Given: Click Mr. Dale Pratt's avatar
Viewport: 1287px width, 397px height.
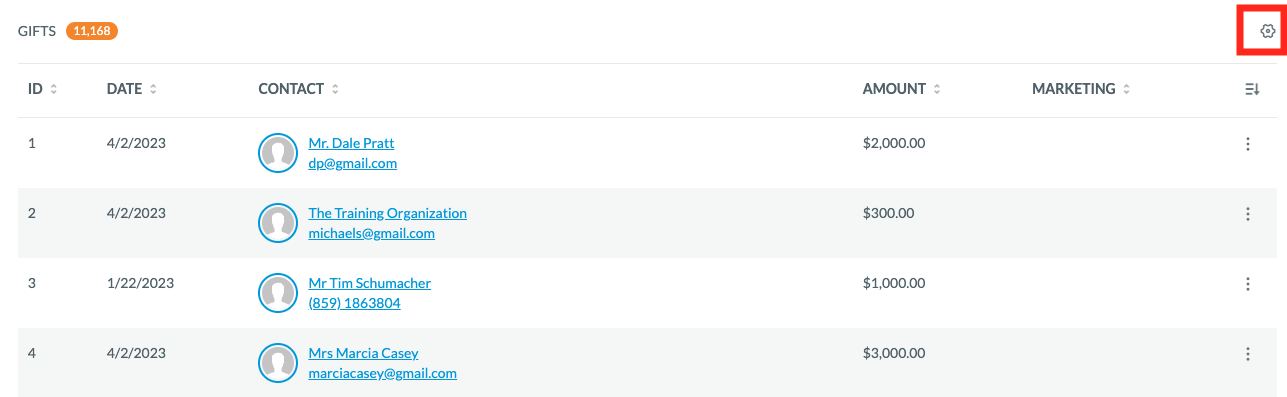Looking at the screenshot, I should click(277, 153).
